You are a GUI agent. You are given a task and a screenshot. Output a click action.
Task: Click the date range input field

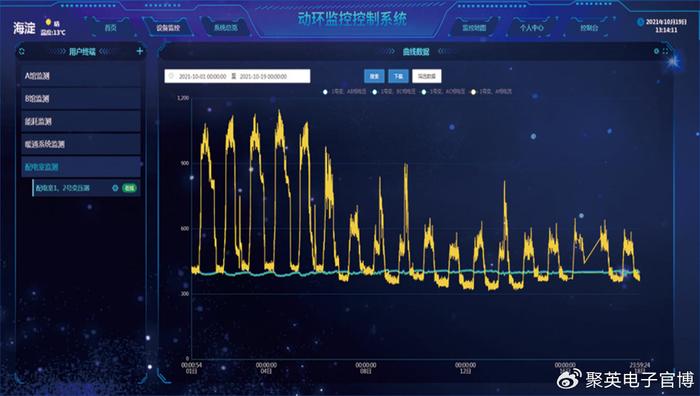click(237, 76)
